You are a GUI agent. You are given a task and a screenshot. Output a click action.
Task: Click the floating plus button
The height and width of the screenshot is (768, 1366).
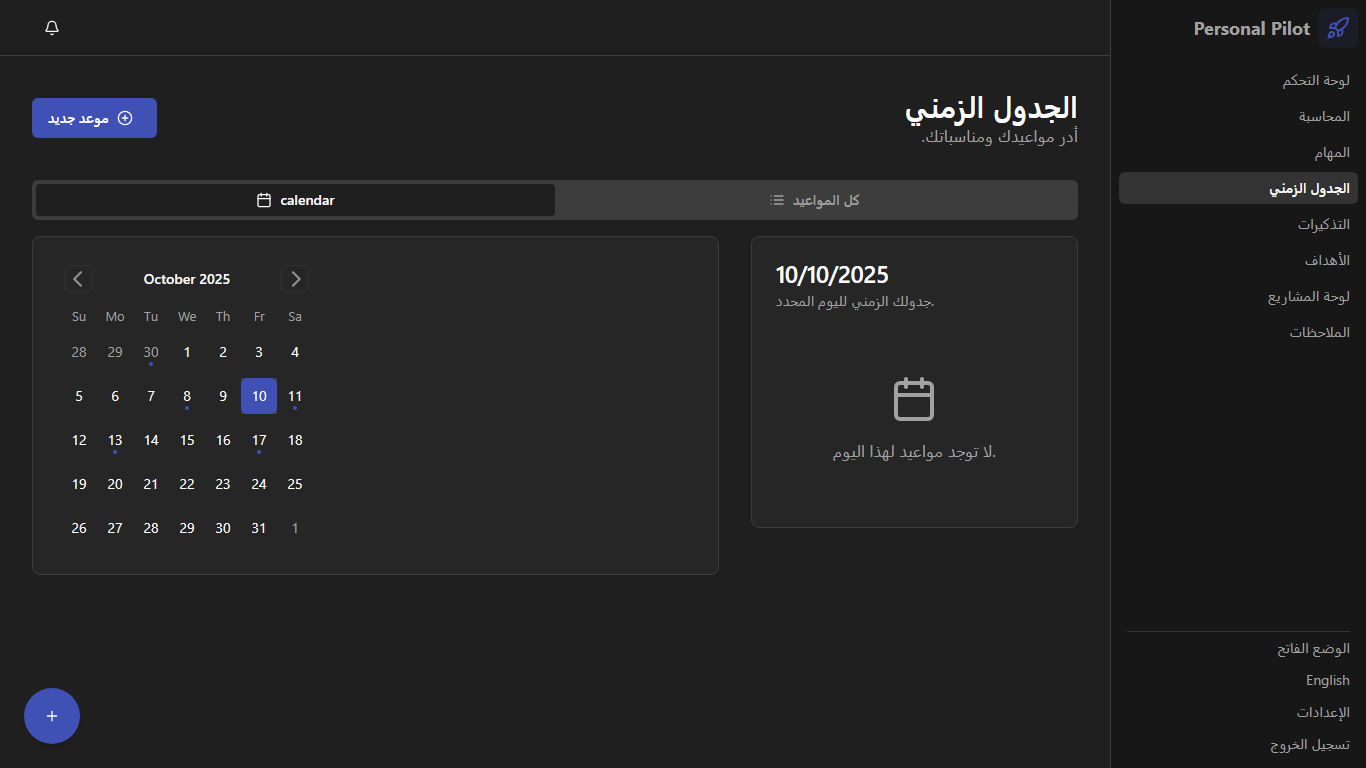click(52, 716)
